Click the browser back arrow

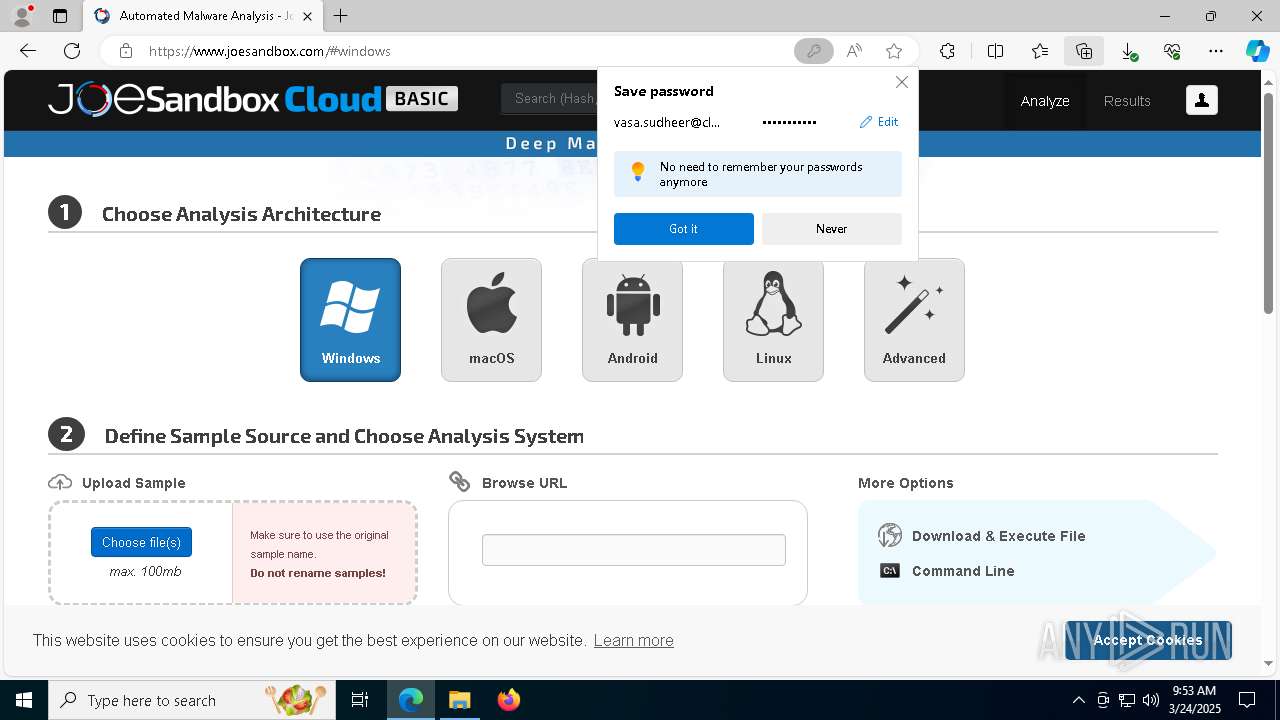(x=28, y=51)
